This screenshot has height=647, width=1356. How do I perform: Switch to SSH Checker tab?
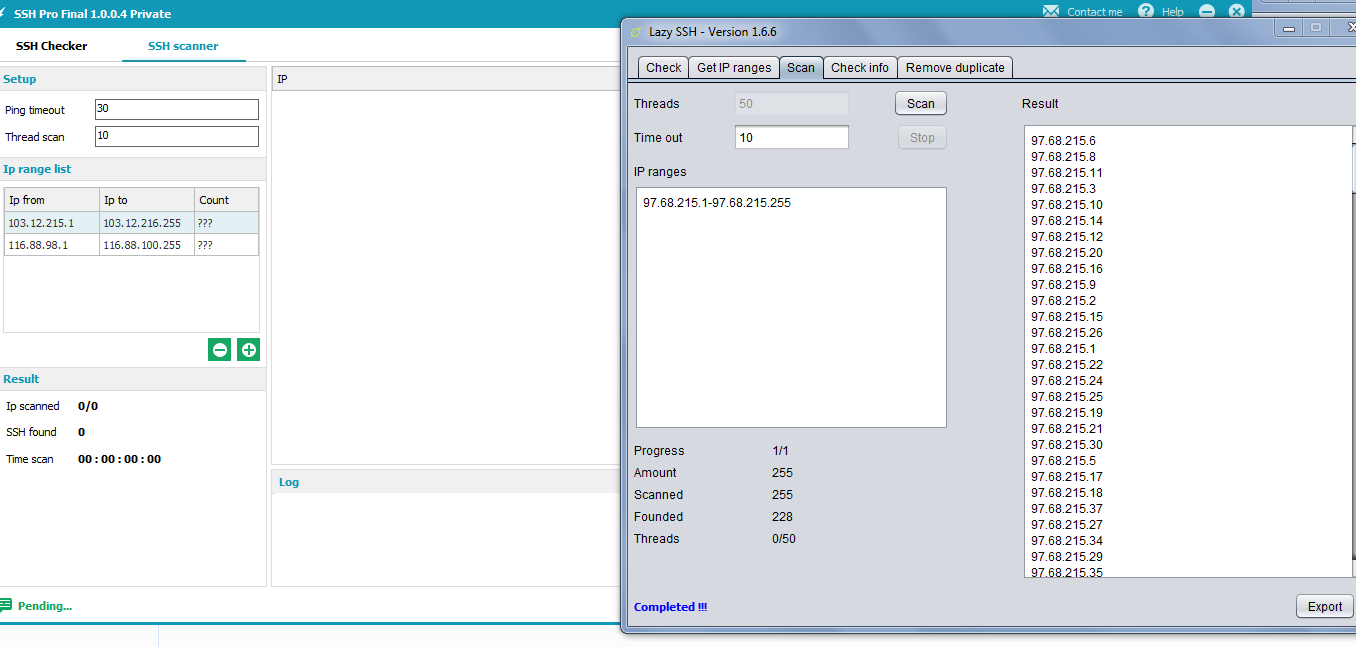pyautogui.click(x=51, y=46)
